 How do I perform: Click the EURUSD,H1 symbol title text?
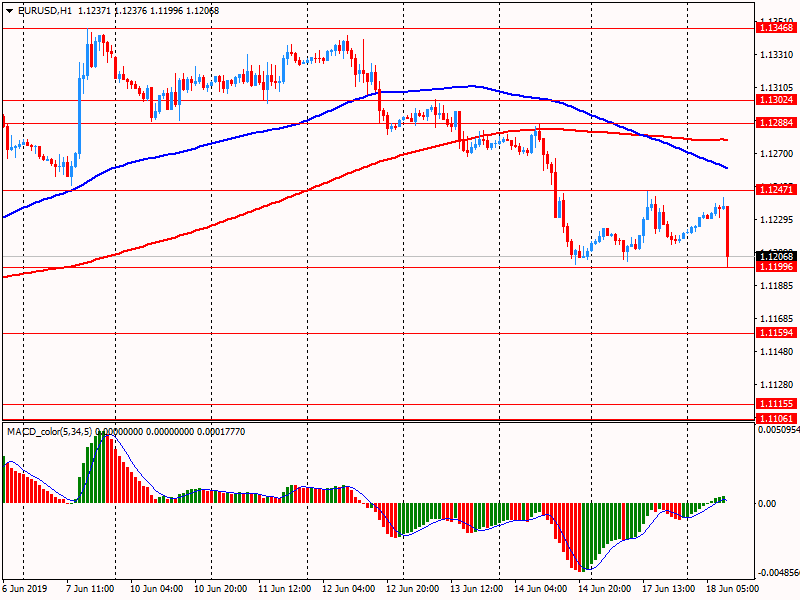pos(45,11)
